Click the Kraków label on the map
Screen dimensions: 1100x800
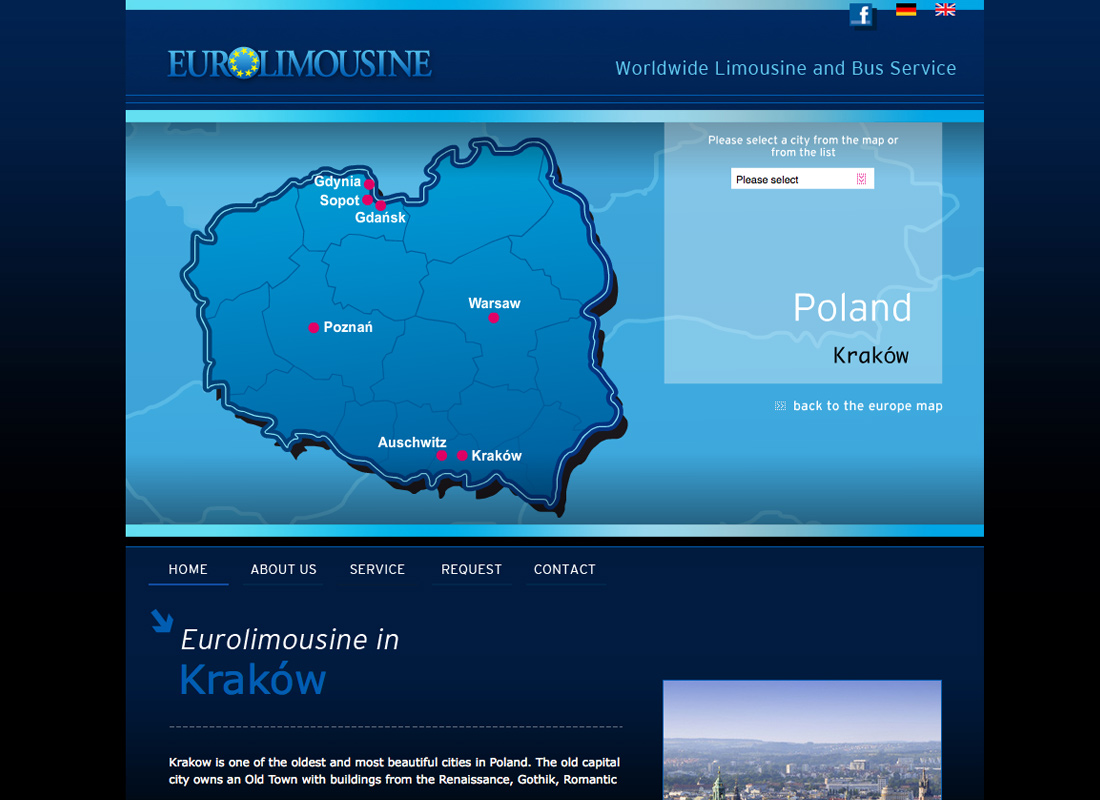pos(497,455)
